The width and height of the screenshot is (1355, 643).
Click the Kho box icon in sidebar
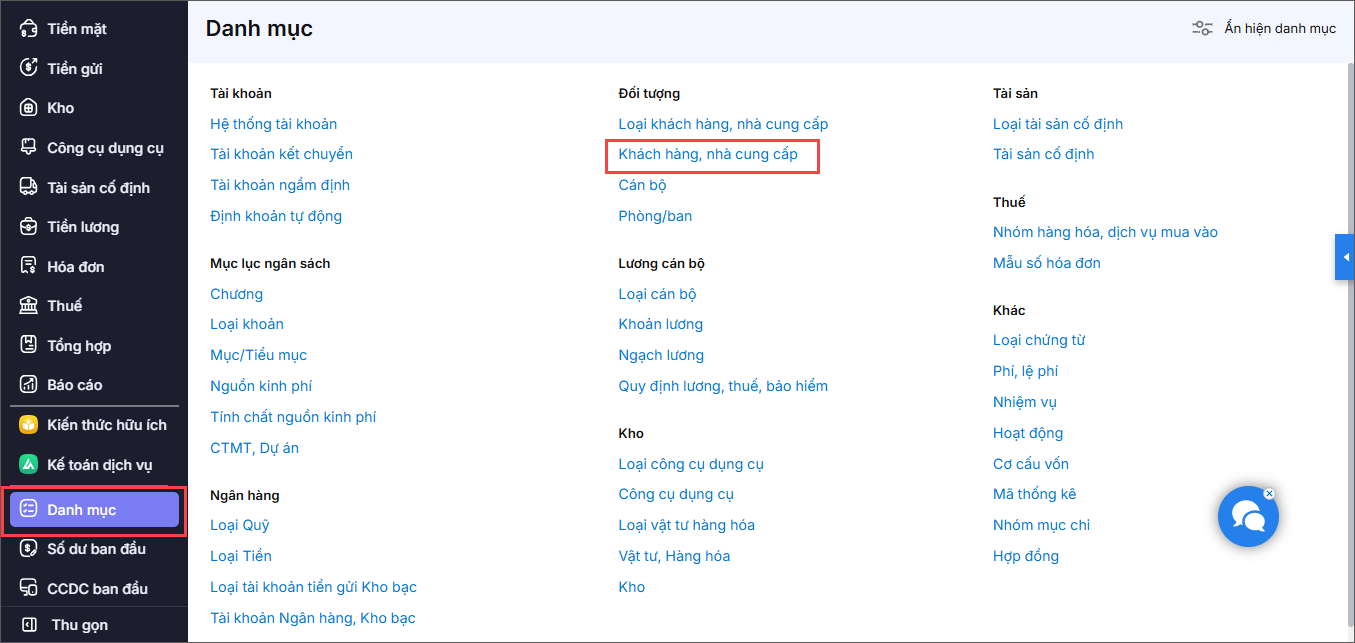(x=29, y=108)
